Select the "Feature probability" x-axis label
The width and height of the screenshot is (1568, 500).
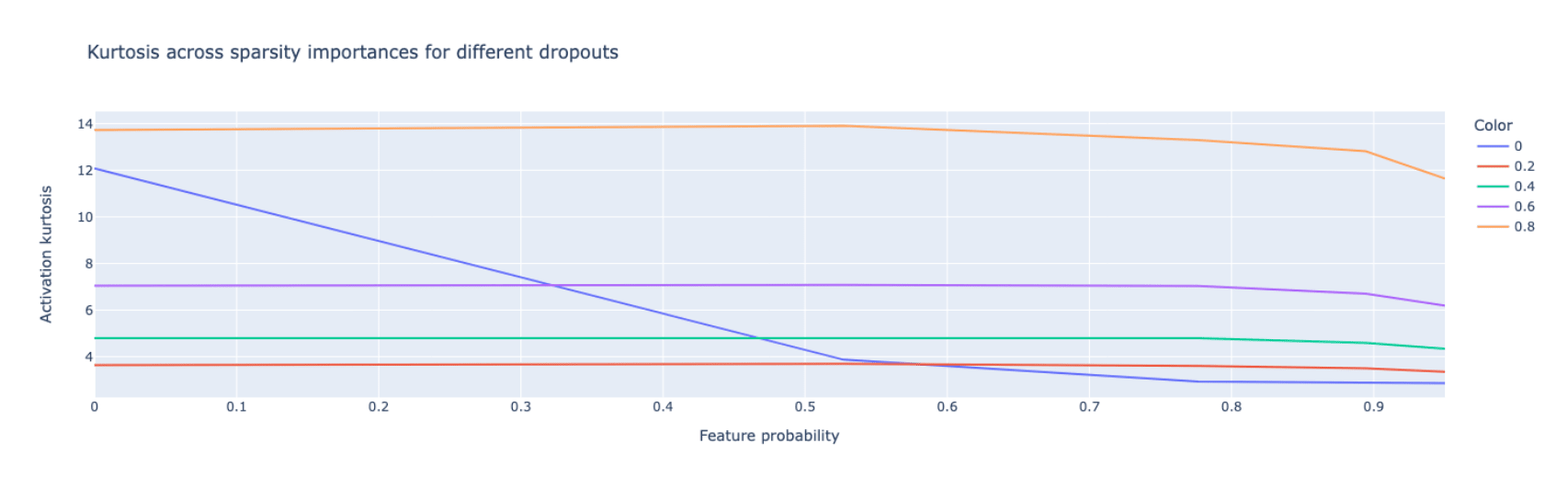point(768,436)
